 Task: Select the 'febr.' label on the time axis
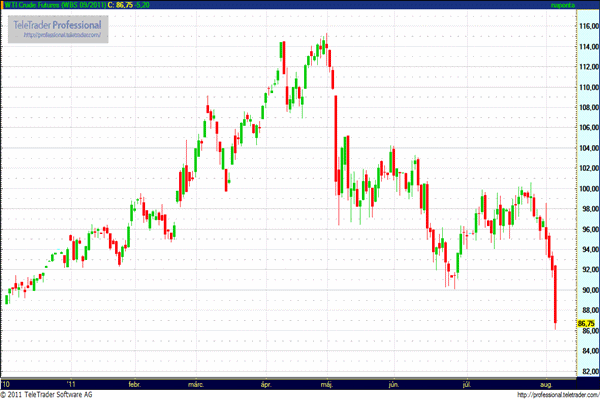[x=136, y=382]
